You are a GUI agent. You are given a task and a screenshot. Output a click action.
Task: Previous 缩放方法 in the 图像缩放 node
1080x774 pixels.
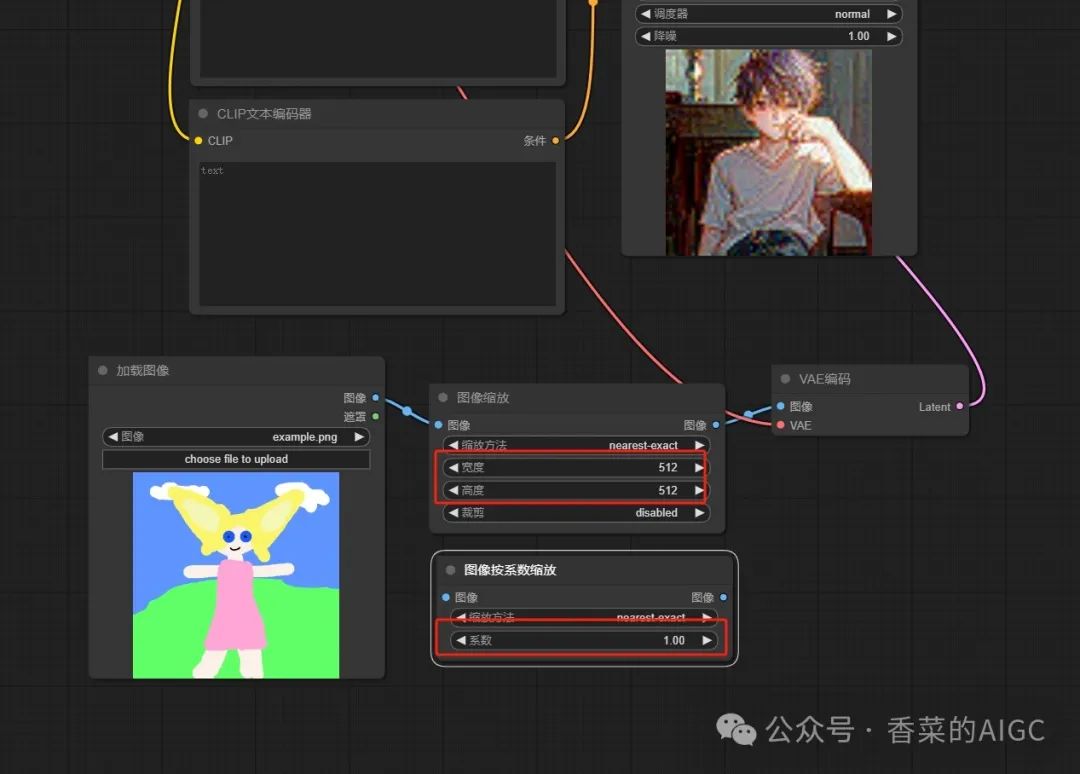pos(453,445)
